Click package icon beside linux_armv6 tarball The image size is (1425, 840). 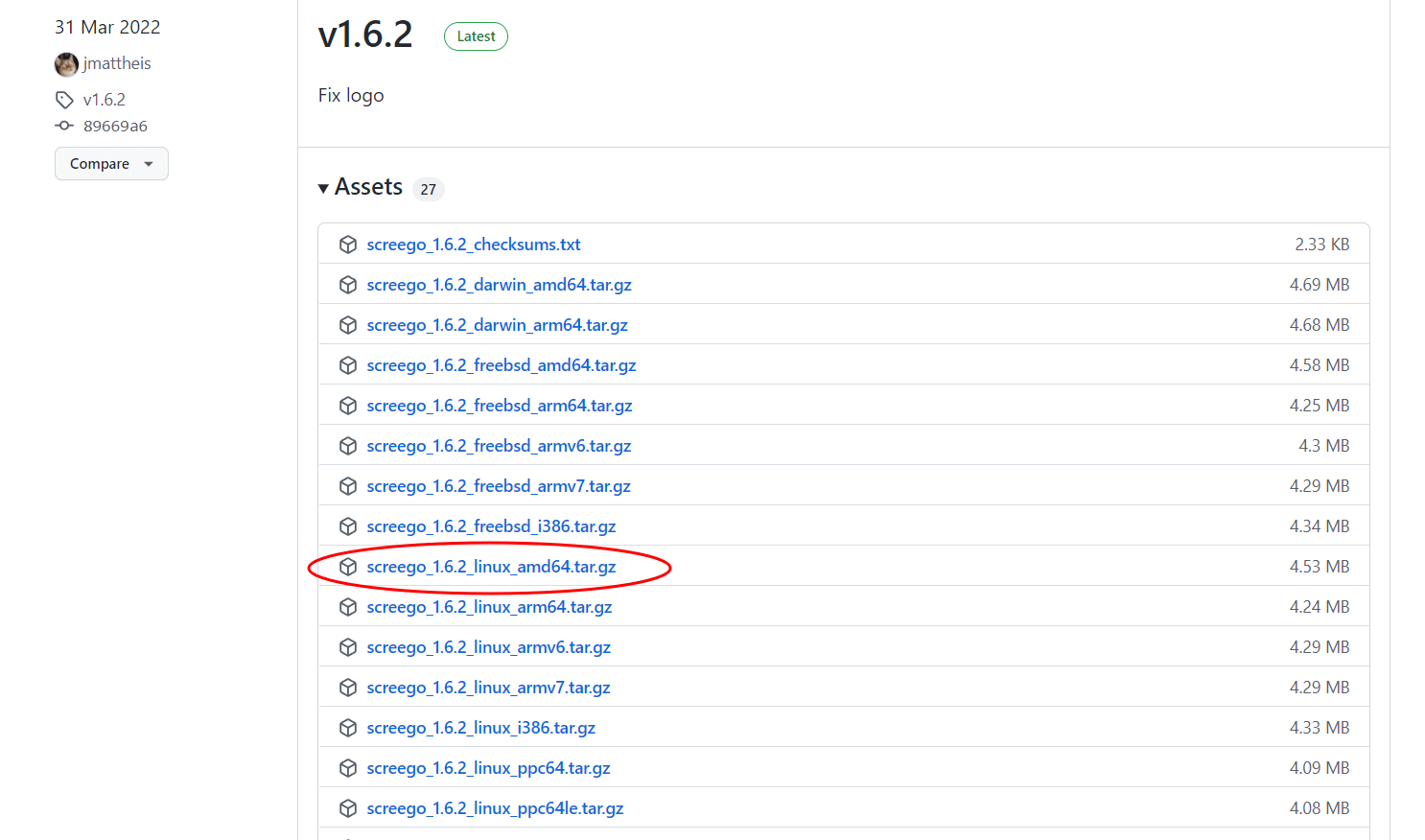tap(348, 647)
